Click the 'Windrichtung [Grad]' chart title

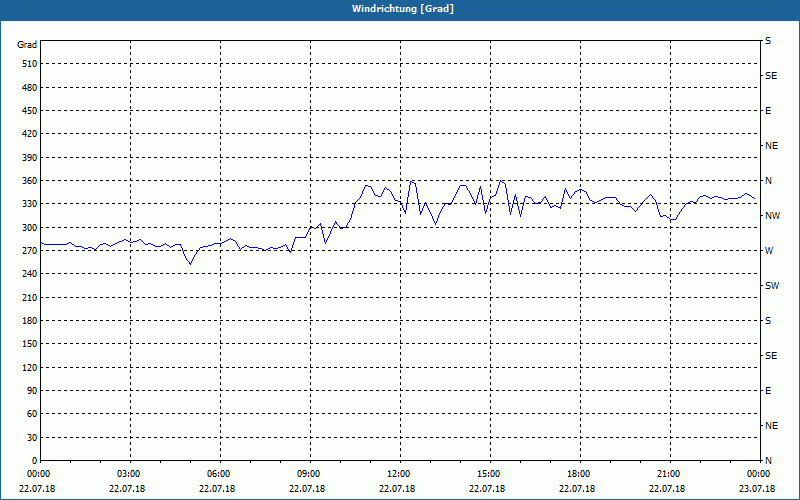pos(403,9)
